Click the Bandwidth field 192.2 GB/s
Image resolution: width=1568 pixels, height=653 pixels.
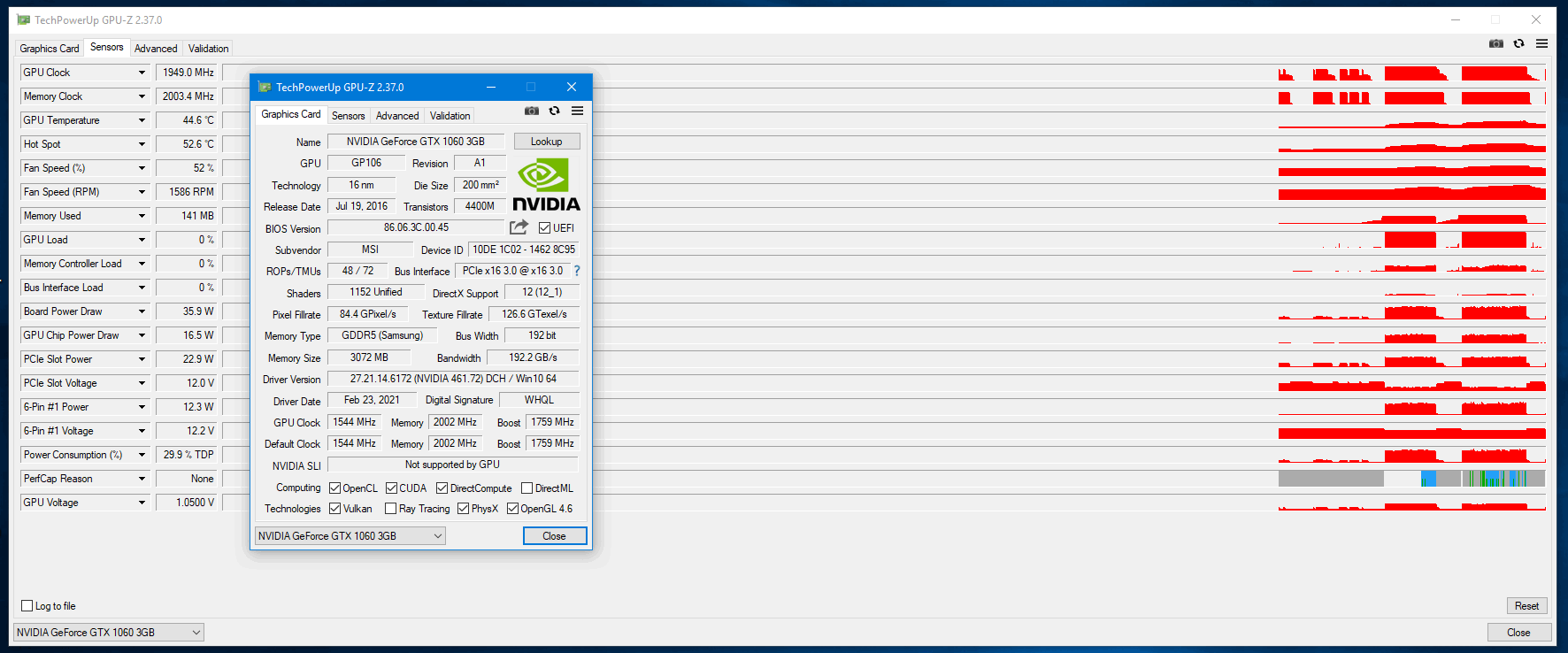(x=534, y=357)
